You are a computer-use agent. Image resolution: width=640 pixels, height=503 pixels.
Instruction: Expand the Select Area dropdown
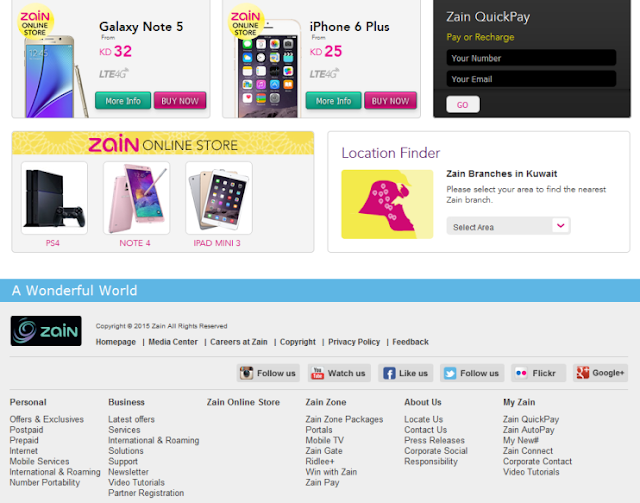[x=508, y=226]
